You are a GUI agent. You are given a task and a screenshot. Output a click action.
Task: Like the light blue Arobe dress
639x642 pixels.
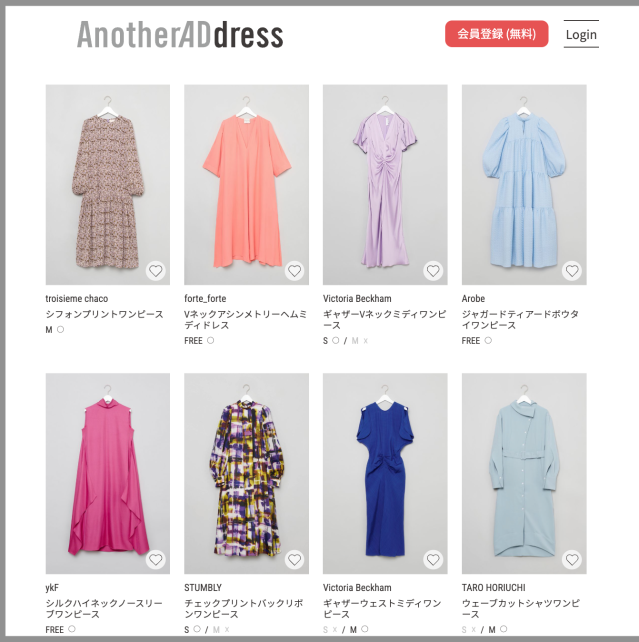coord(572,271)
